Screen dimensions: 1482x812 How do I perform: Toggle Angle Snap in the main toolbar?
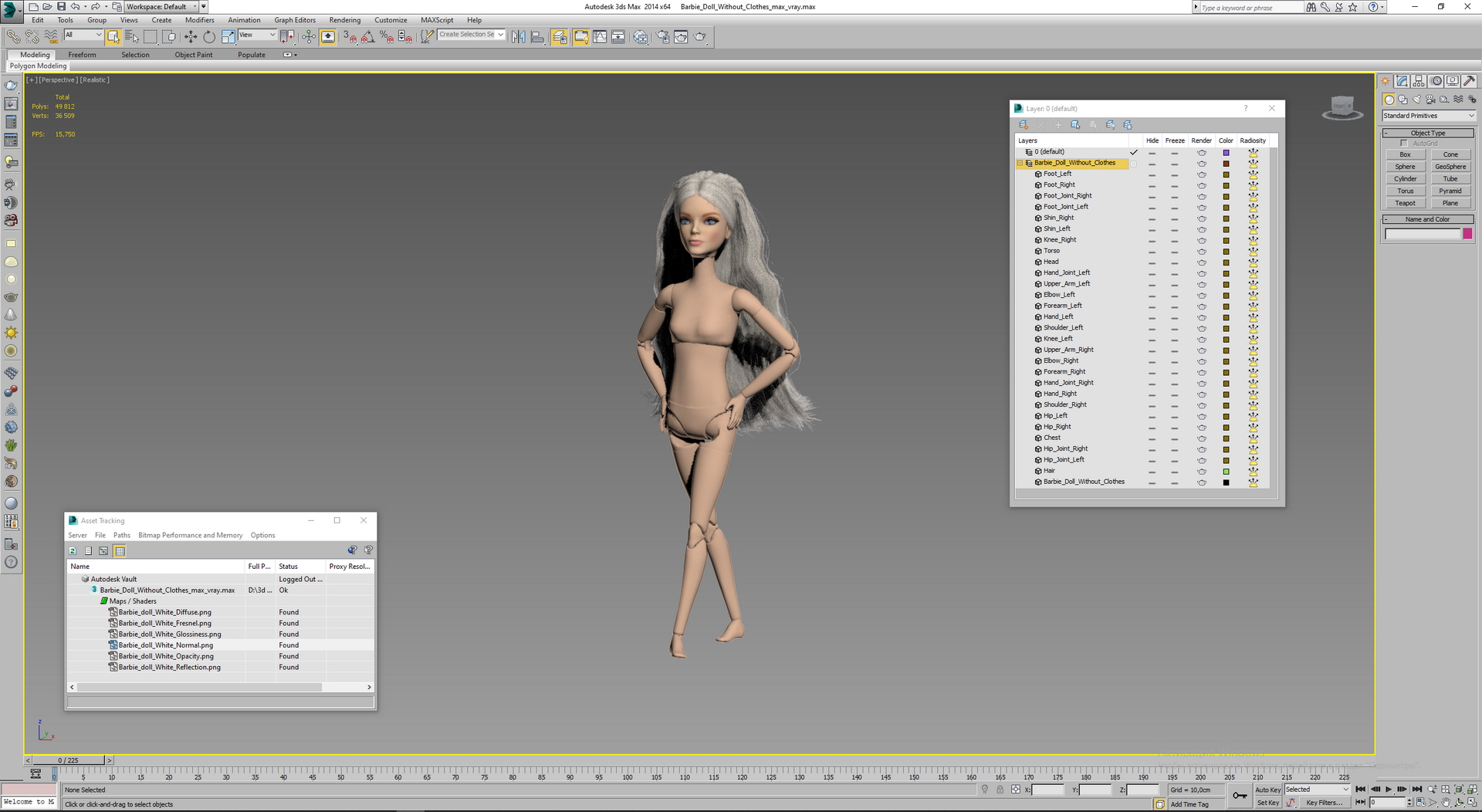point(368,36)
